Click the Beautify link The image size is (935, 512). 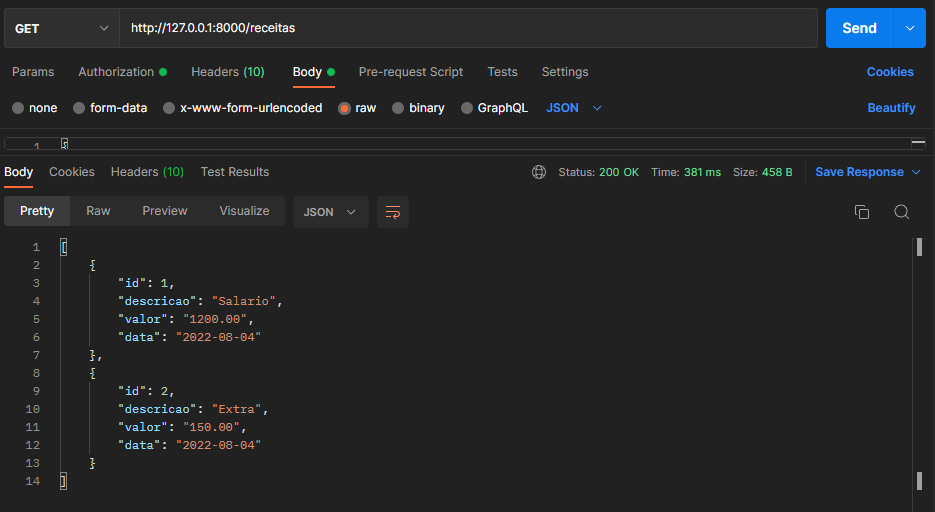(891, 108)
